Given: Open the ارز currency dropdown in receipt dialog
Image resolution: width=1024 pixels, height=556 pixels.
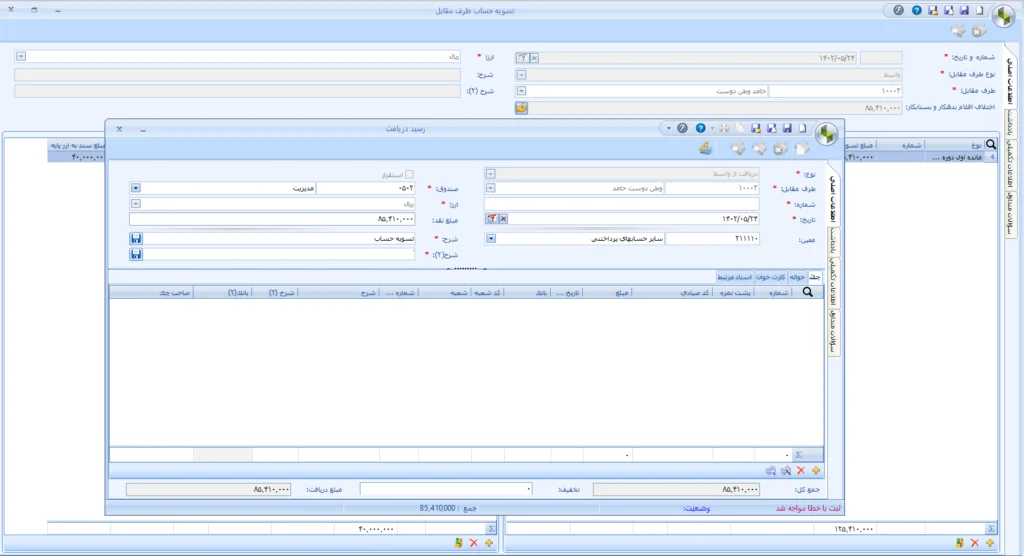Looking at the screenshot, I should (x=136, y=204).
